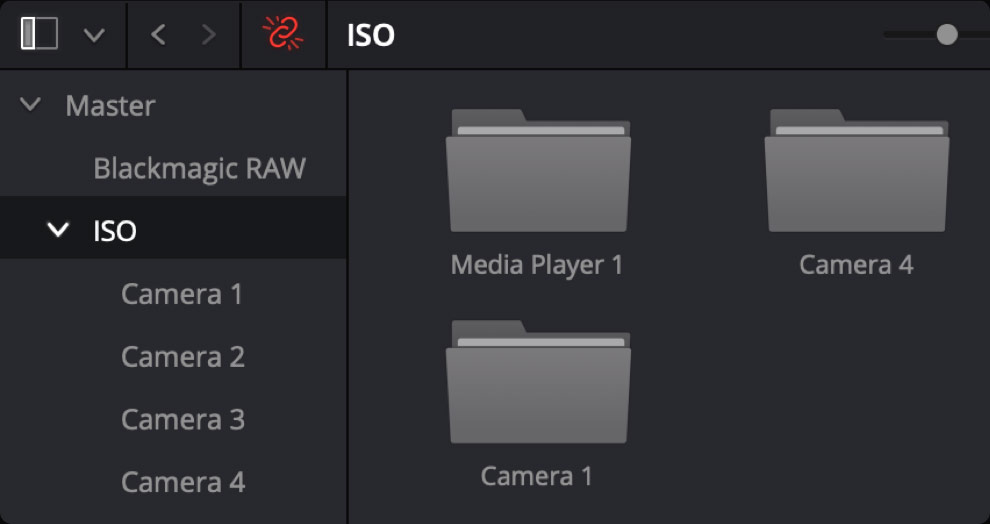The width and height of the screenshot is (990, 524).
Task: Toggle the red unlinked media link icon
Action: [283, 35]
